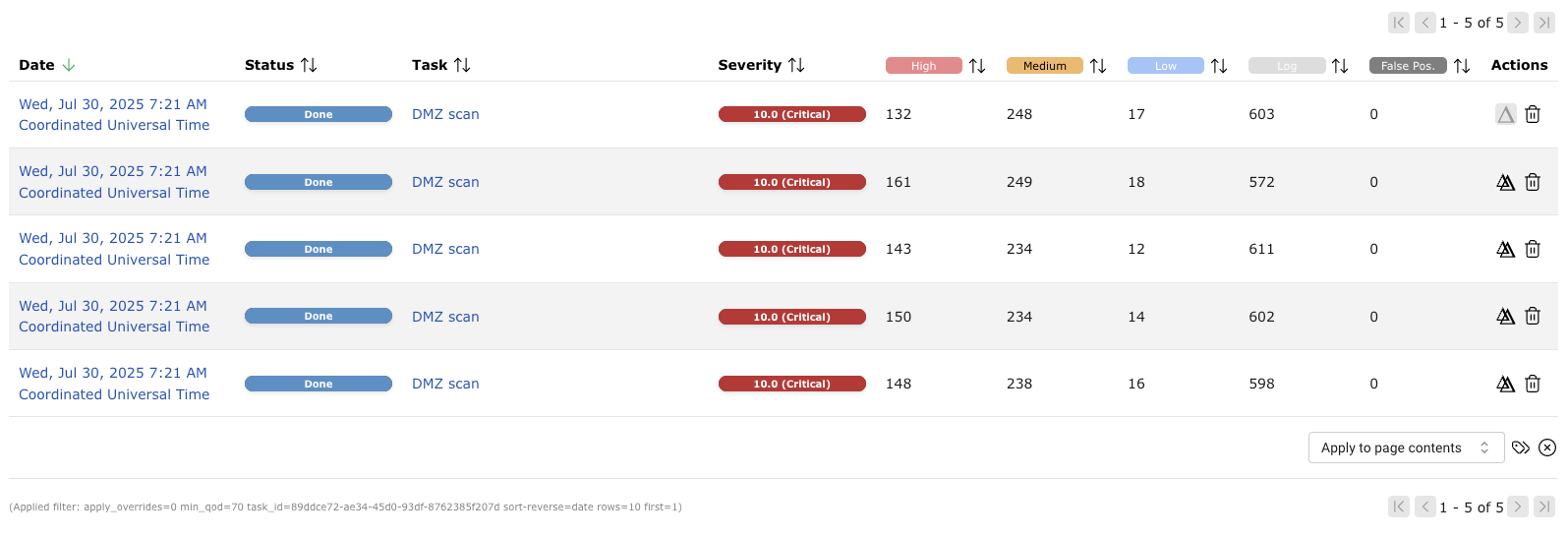Add tag to page contents

1520,447
